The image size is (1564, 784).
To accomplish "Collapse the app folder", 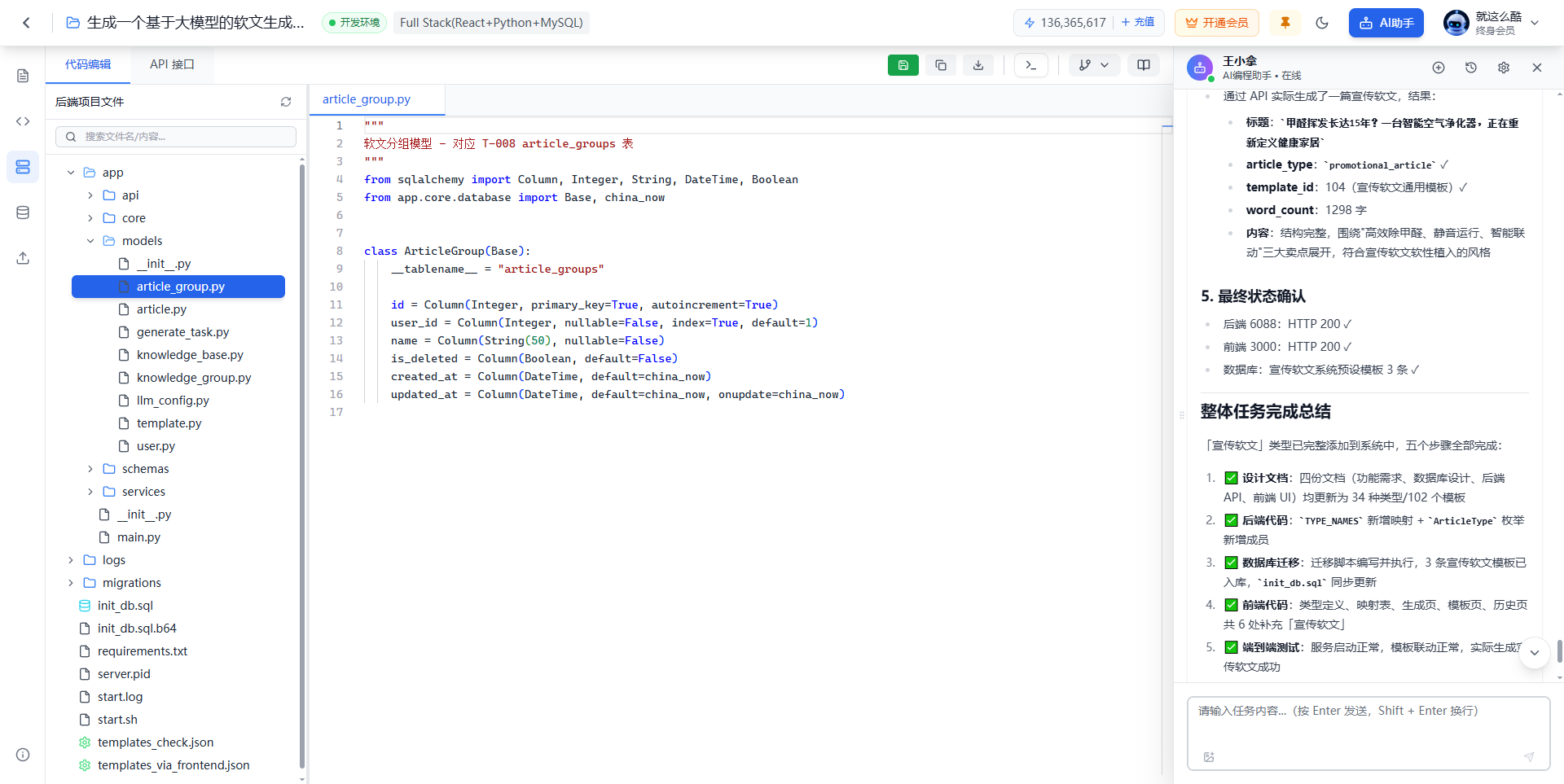I will coord(71,173).
